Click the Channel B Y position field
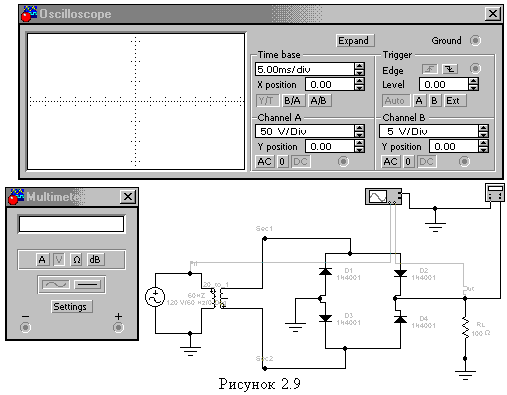The image size is (507, 395). (x=454, y=146)
